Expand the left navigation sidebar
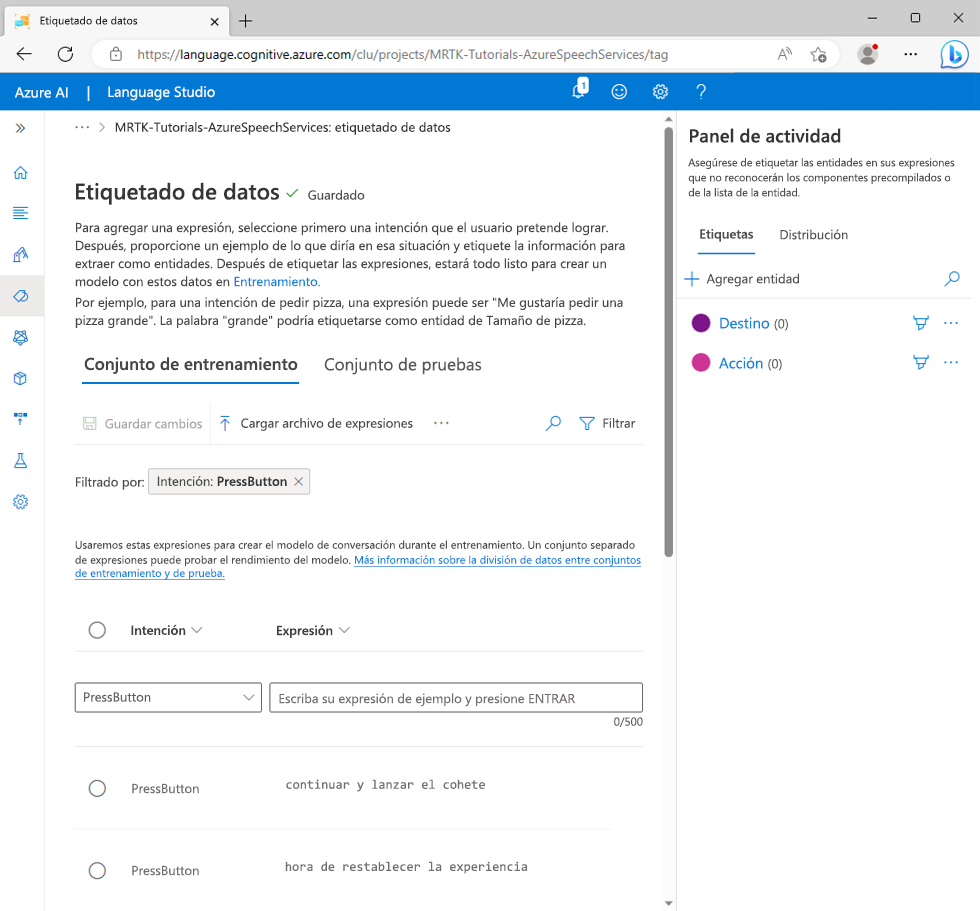Screen dimensions: 980x911 click(21, 128)
